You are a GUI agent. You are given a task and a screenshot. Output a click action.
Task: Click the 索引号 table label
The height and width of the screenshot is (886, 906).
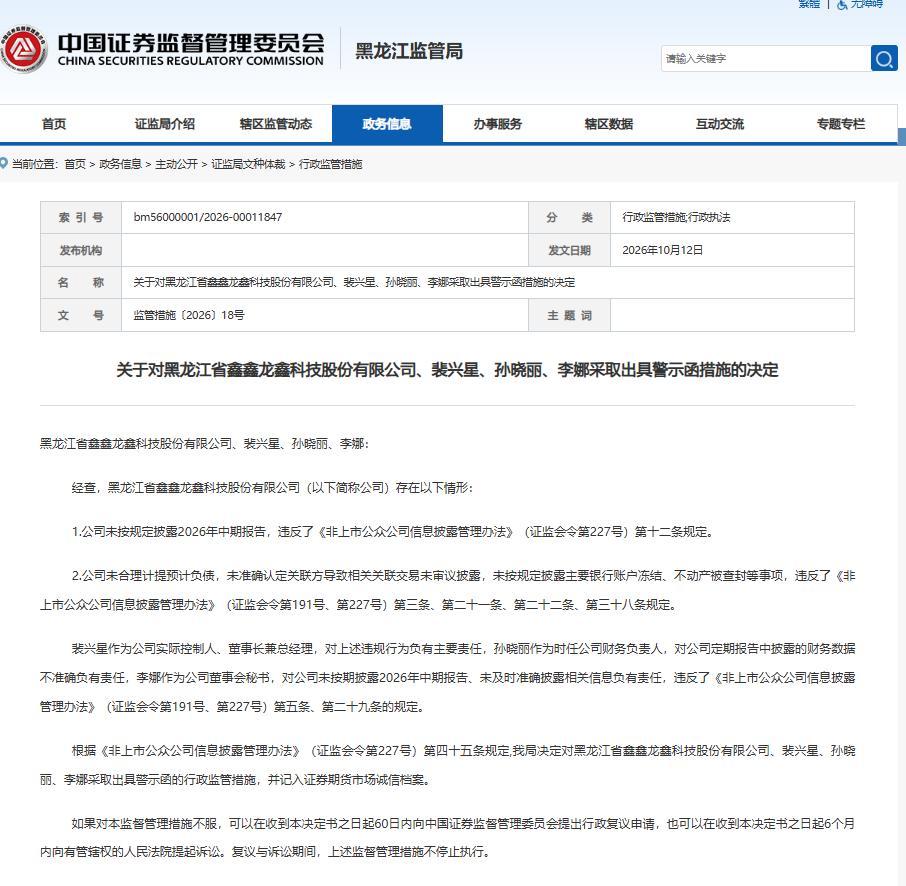click(81, 217)
